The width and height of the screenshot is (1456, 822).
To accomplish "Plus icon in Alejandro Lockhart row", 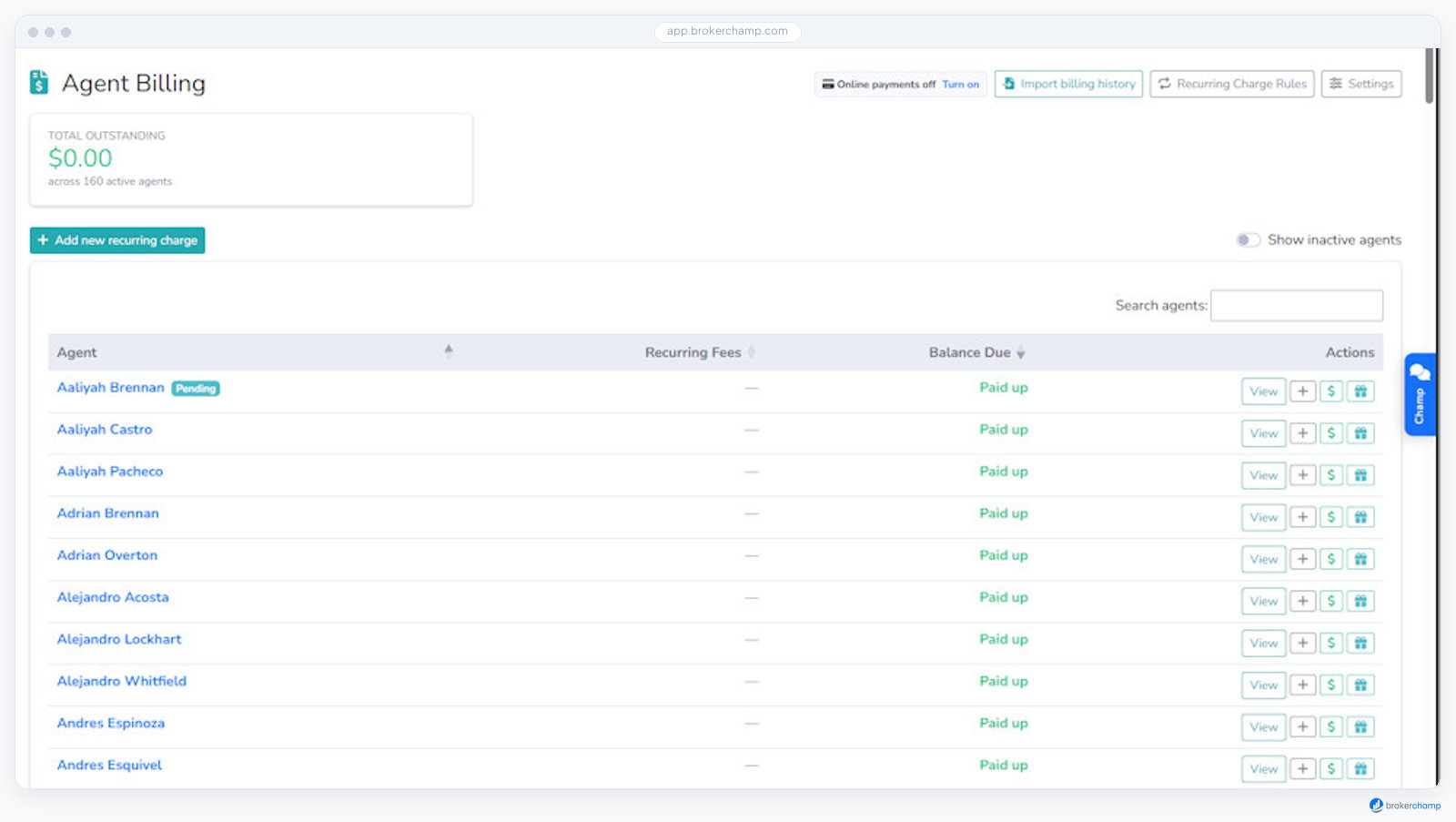I will point(1302,643).
